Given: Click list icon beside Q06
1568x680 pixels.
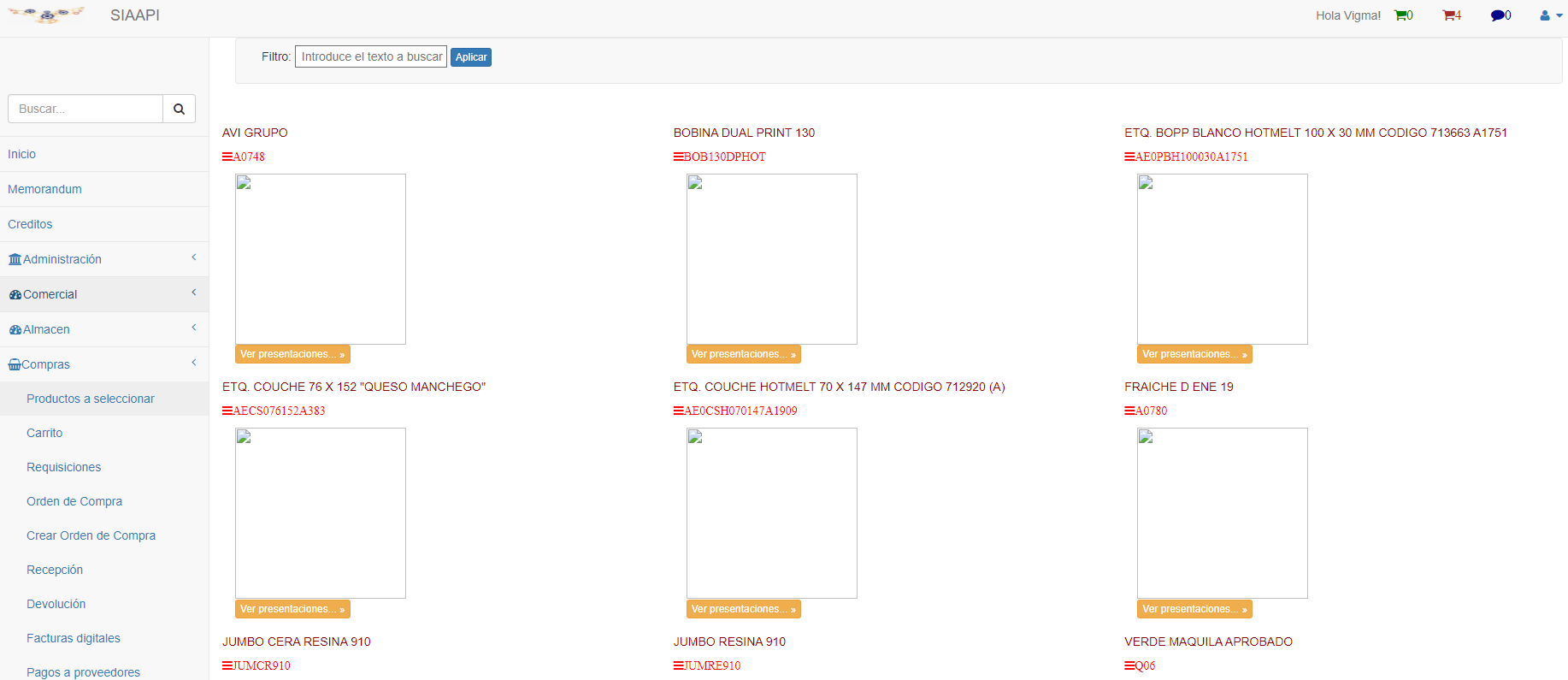Looking at the screenshot, I should point(1129,665).
